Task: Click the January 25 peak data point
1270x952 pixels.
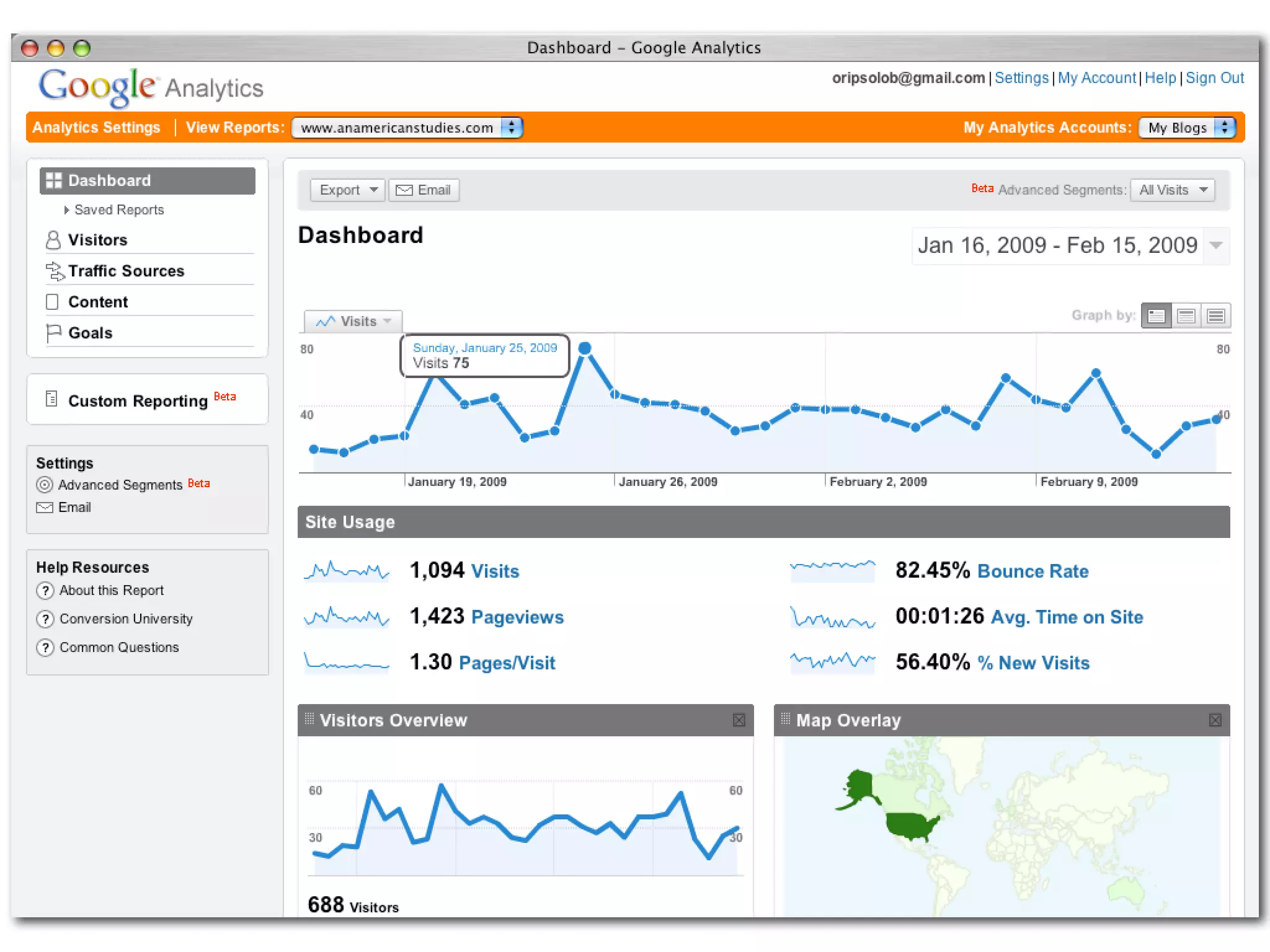Action: pos(584,348)
